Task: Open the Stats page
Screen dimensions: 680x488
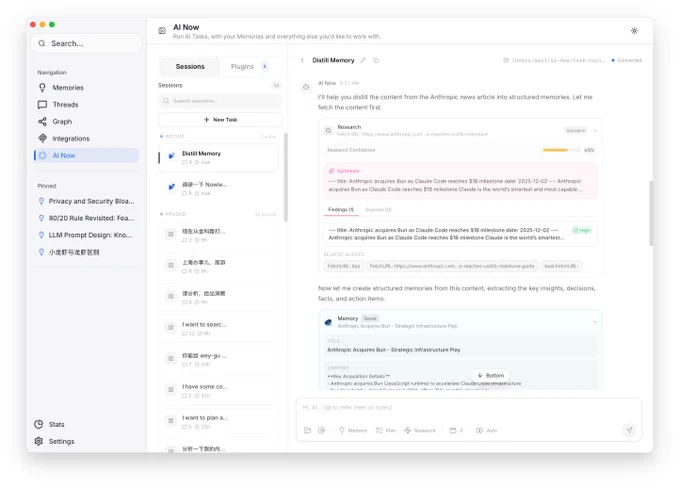Action: [49, 424]
